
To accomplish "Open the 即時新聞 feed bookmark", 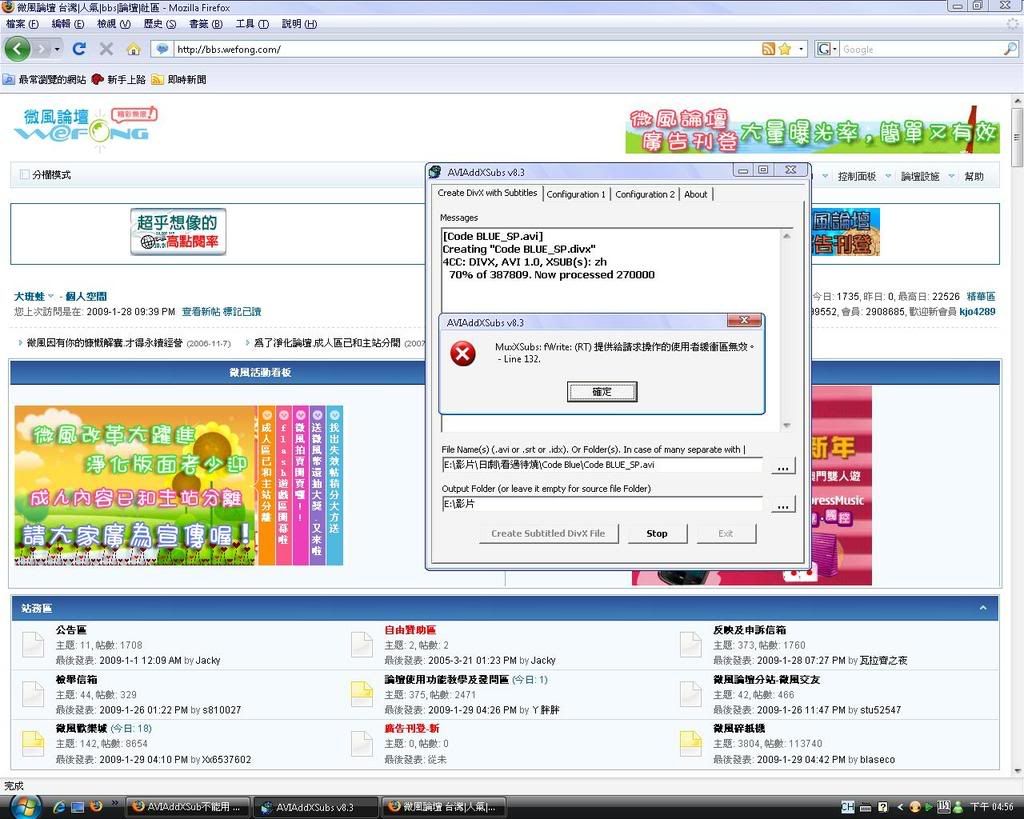I will pyautogui.click(x=178, y=79).
